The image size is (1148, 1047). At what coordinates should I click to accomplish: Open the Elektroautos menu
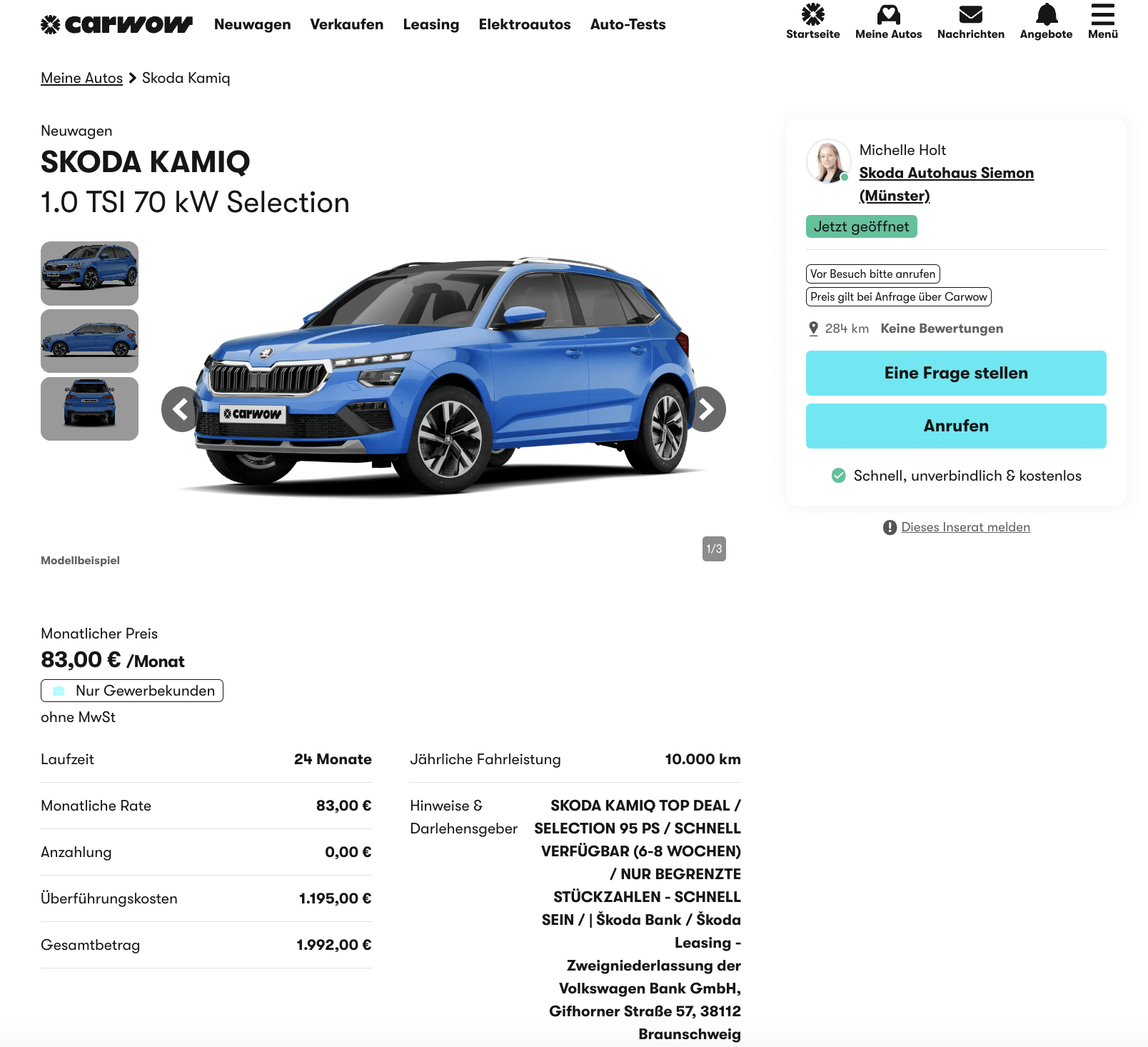[525, 24]
